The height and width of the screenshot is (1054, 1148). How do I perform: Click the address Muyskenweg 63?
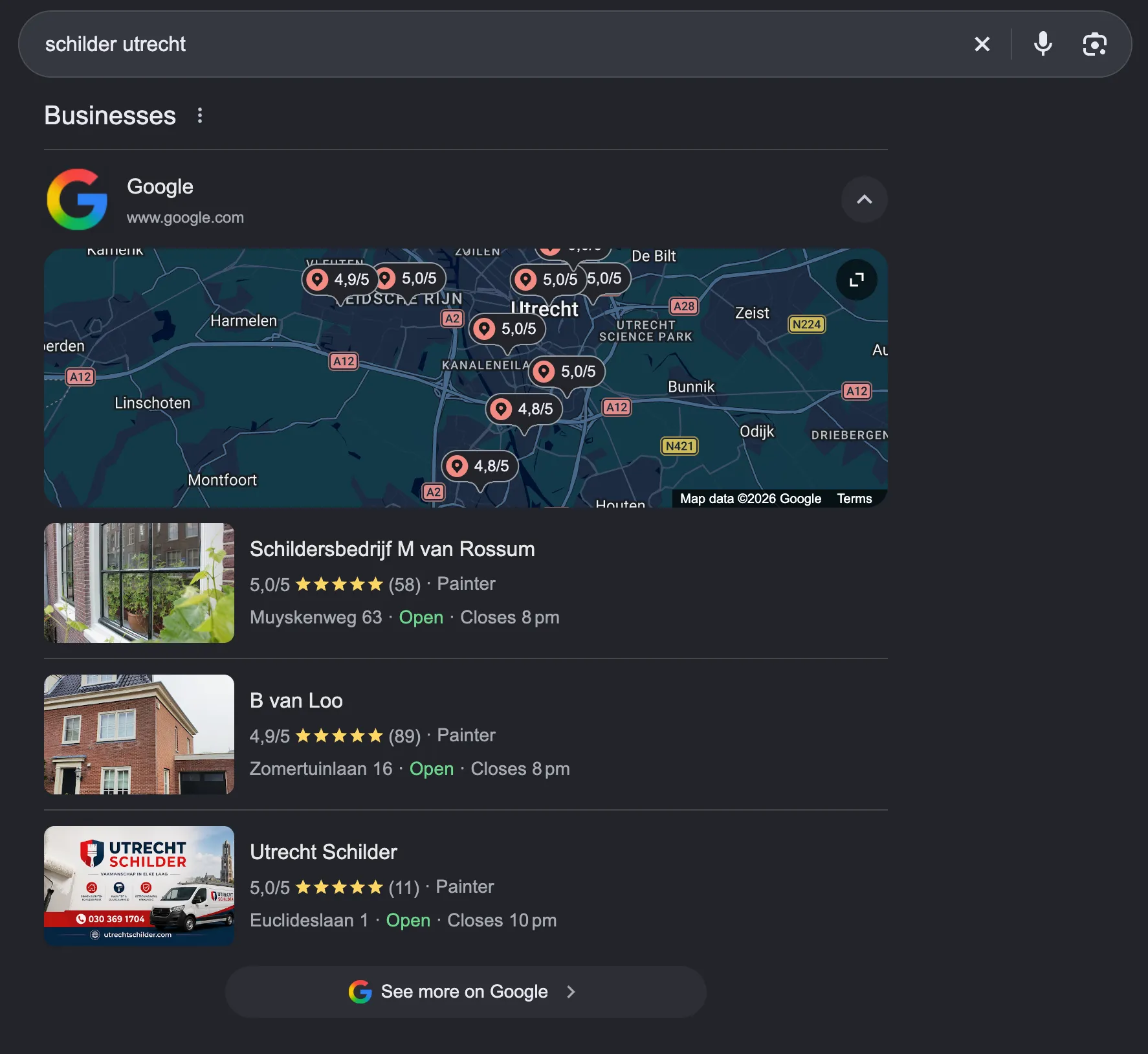pyautogui.click(x=316, y=618)
